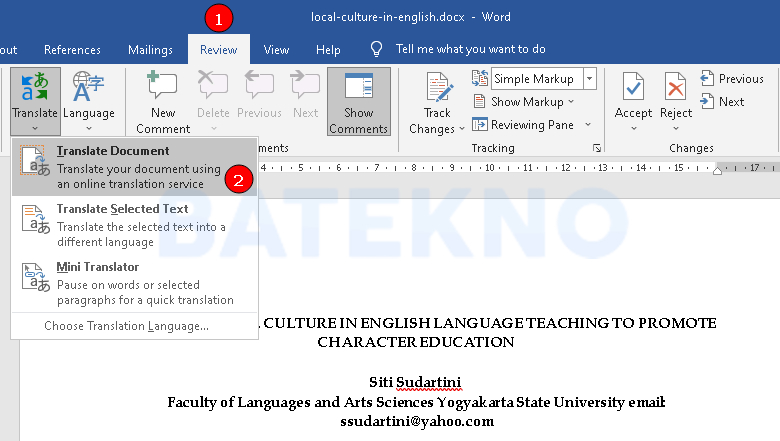Go to Previous comment
This screenshot has height=441, width=780.
pos(259,94)
